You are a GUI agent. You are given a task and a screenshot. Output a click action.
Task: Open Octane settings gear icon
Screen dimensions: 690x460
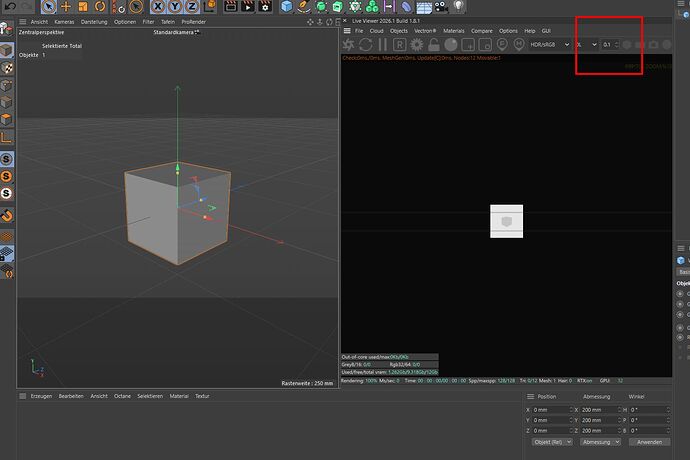[x=416, y=44]
